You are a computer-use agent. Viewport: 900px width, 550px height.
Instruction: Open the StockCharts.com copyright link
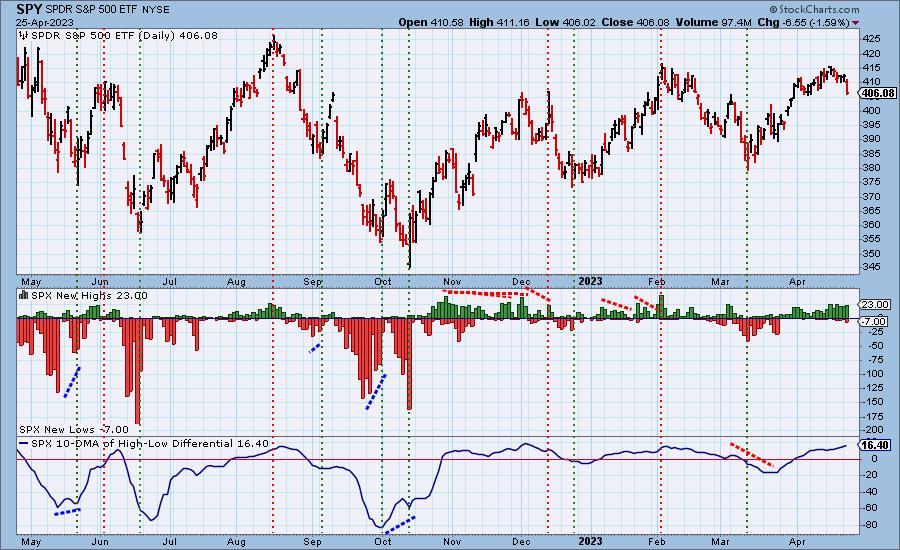[814, 9]
